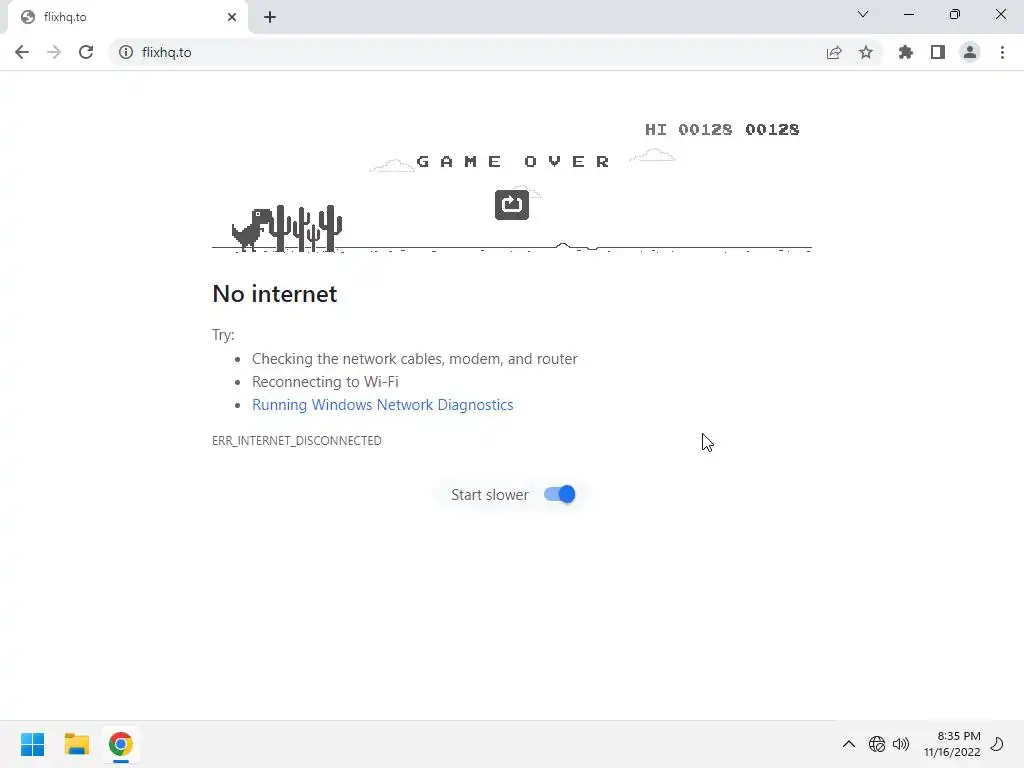Click the forward navigation arrow
The width and height of the screenshot is (1024, 768).
click(54, 52)
